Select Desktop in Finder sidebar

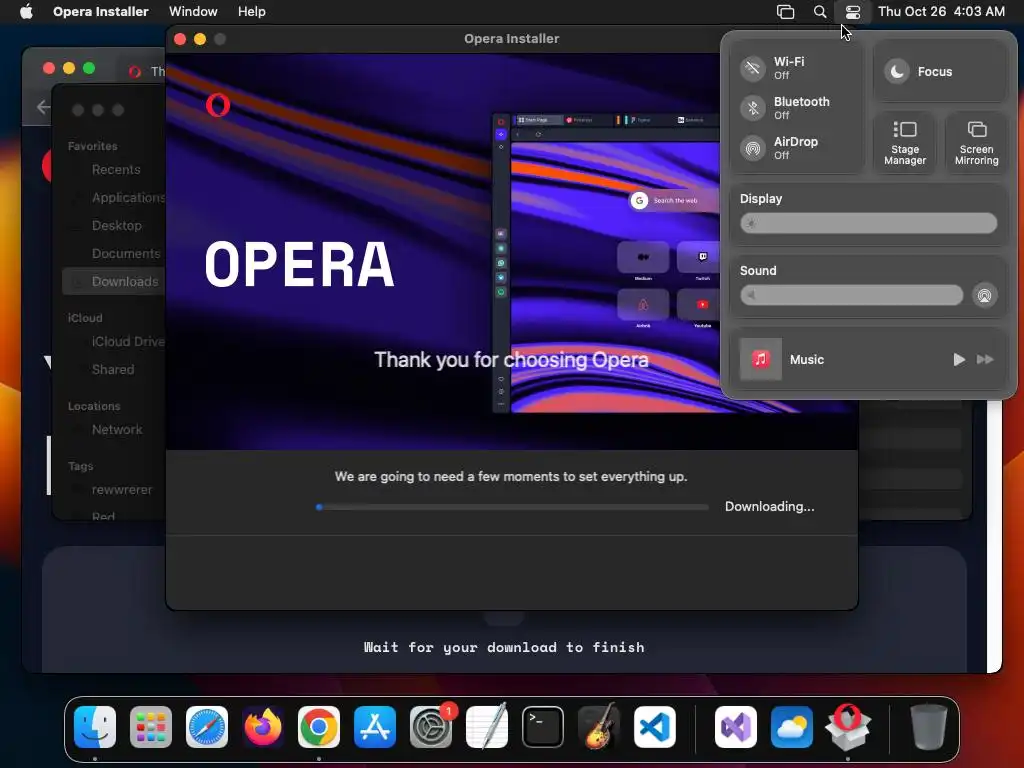(116, 225)
